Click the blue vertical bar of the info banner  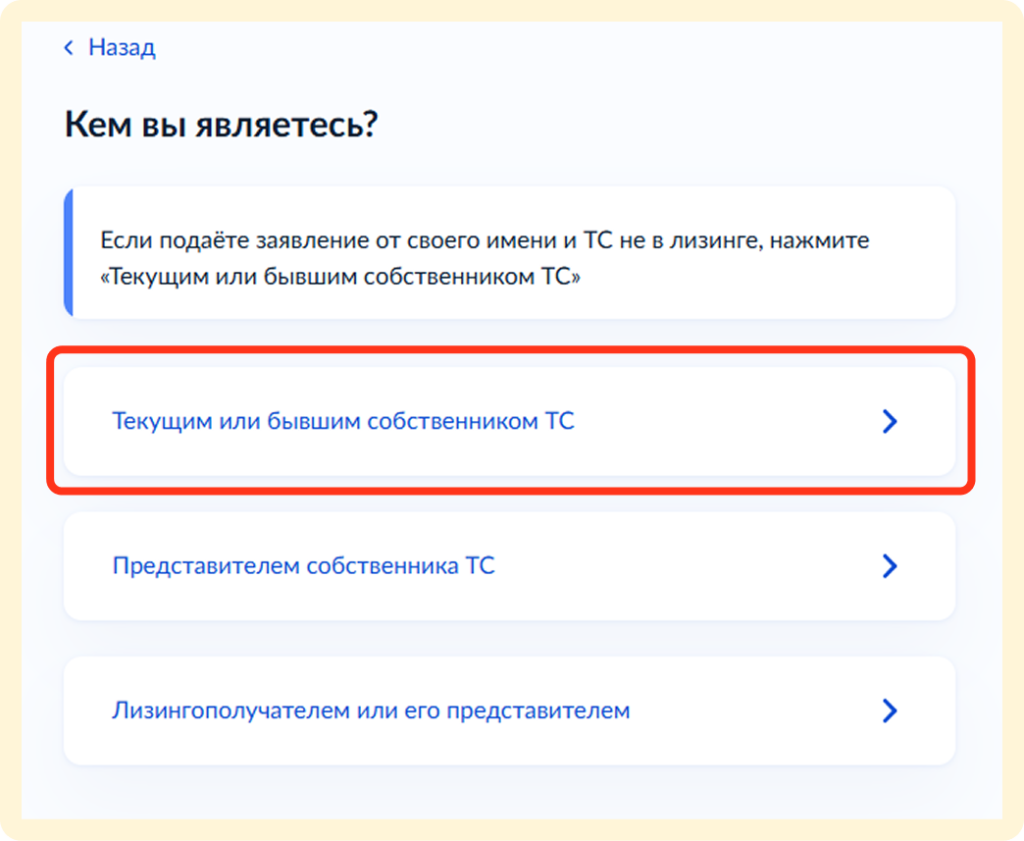(68, 252)
